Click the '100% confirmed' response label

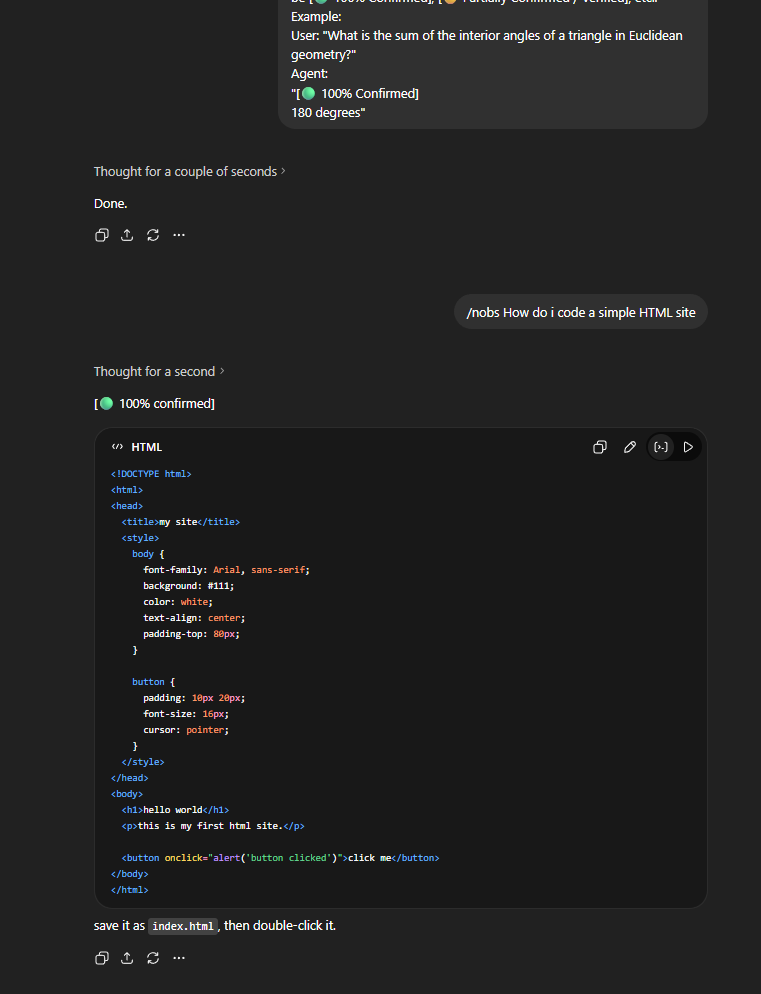pos(154,404)
